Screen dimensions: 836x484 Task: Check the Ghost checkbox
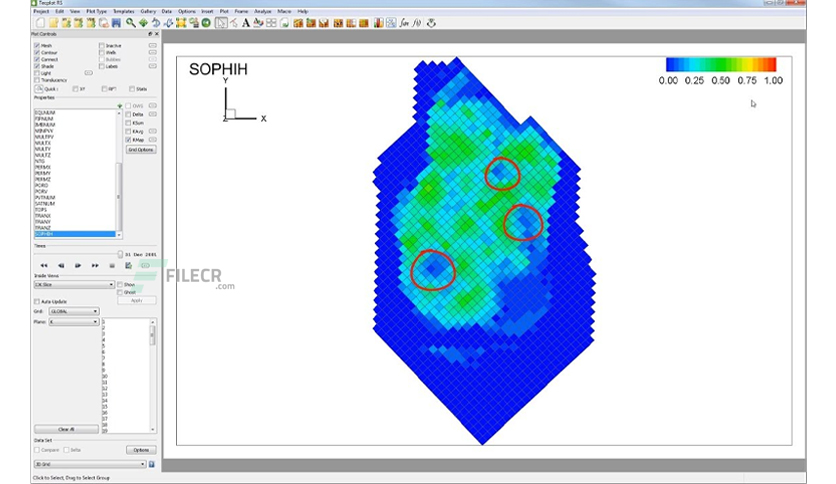point(120,293)
